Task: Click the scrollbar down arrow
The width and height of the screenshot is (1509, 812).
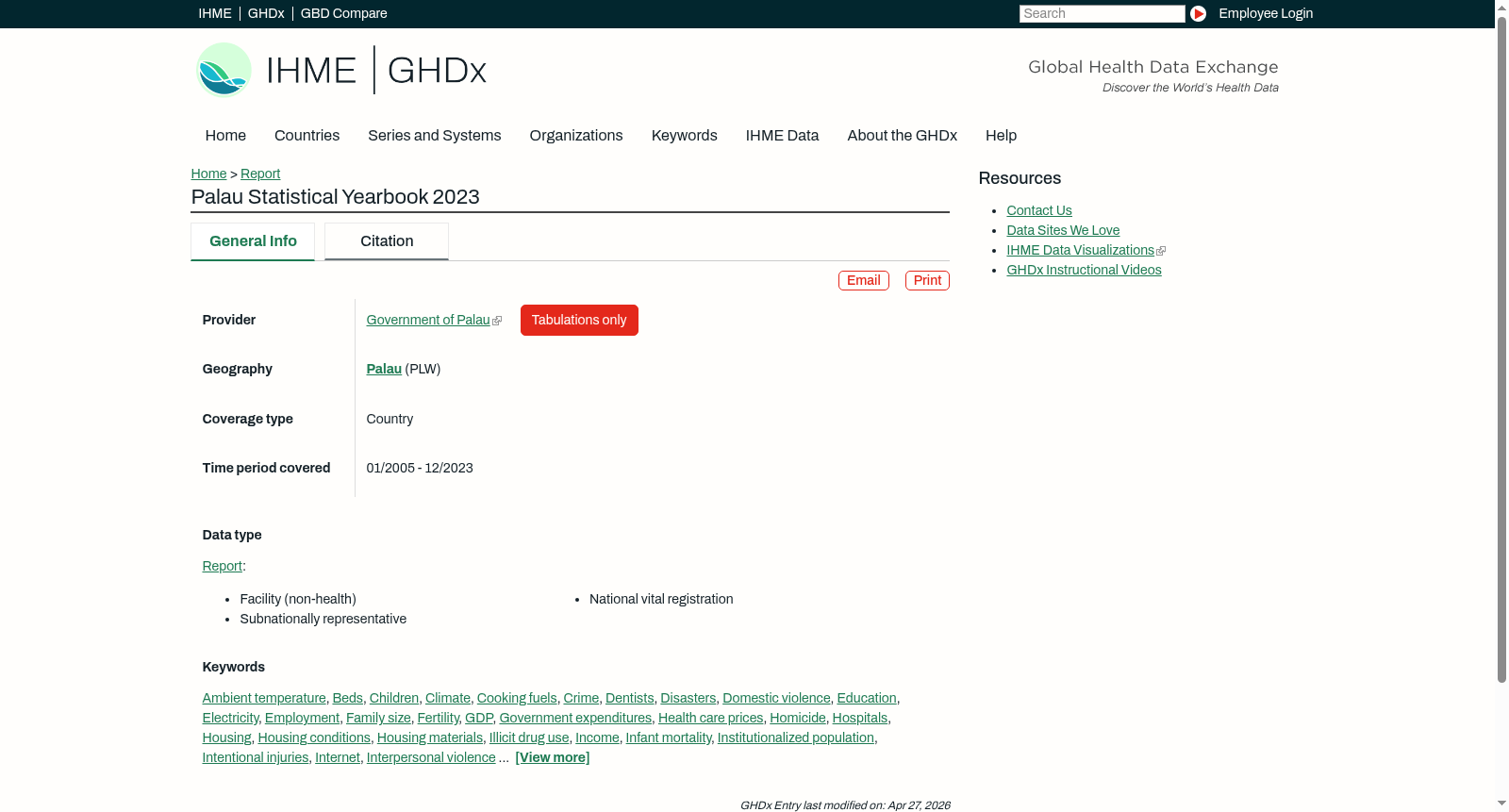Action: click(x=1501, y=804)
